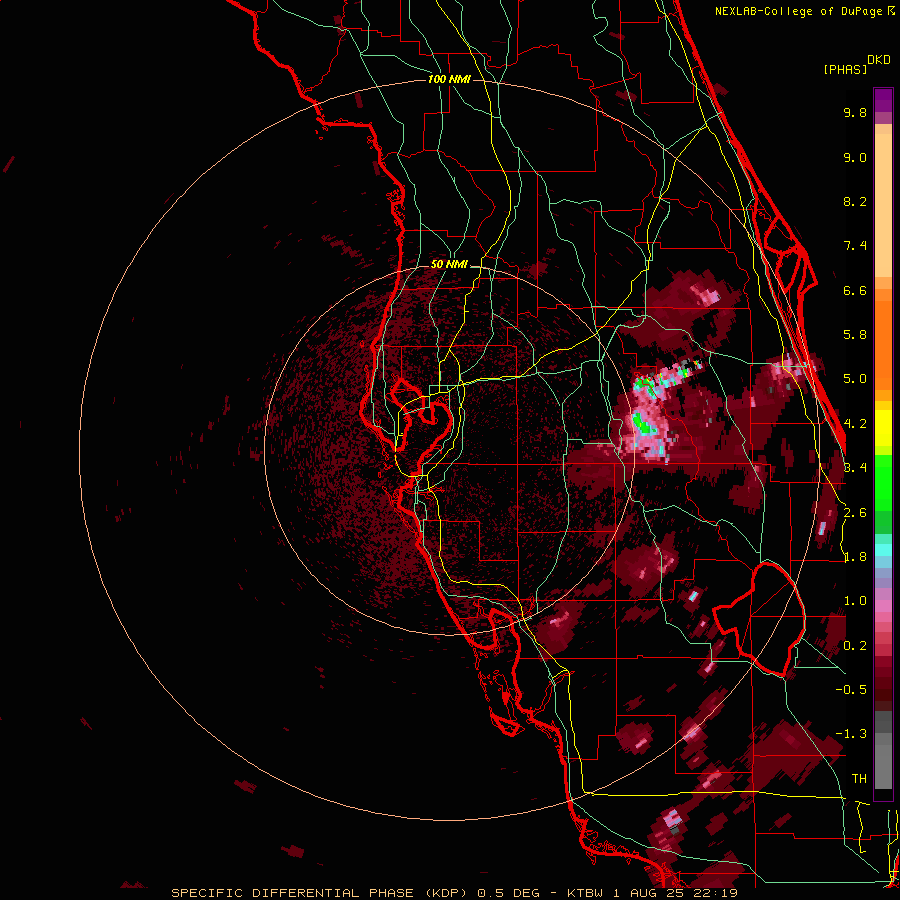Click the Lake Okeechobee outline on the map
This screenshot has height=900, width=900.
[x=760, y=619]
